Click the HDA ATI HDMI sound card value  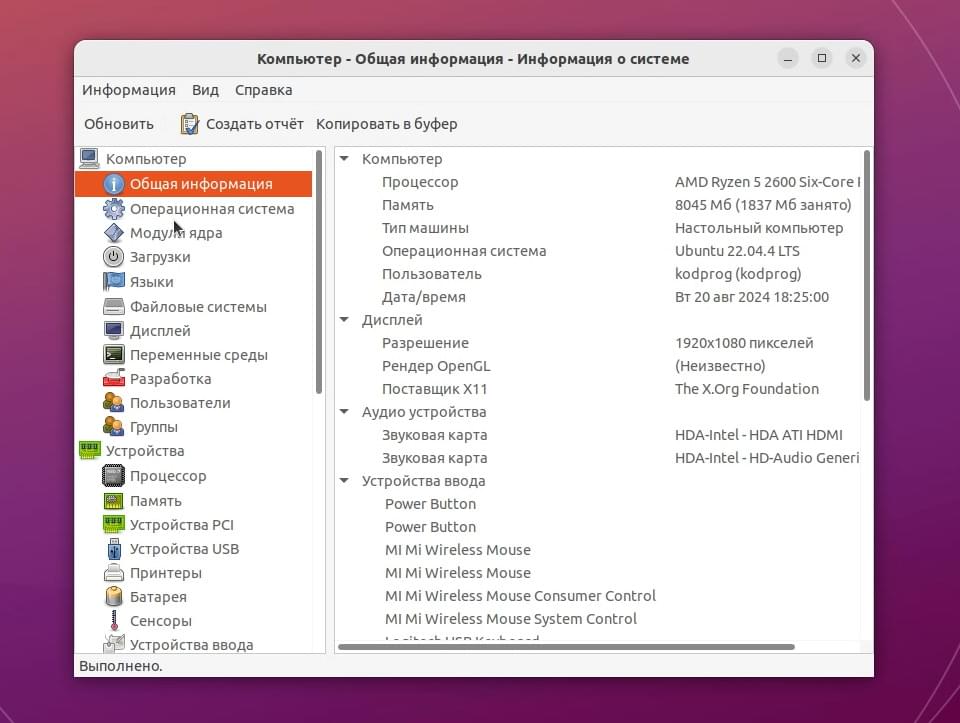pyautogui.click(x=759, y=435)
